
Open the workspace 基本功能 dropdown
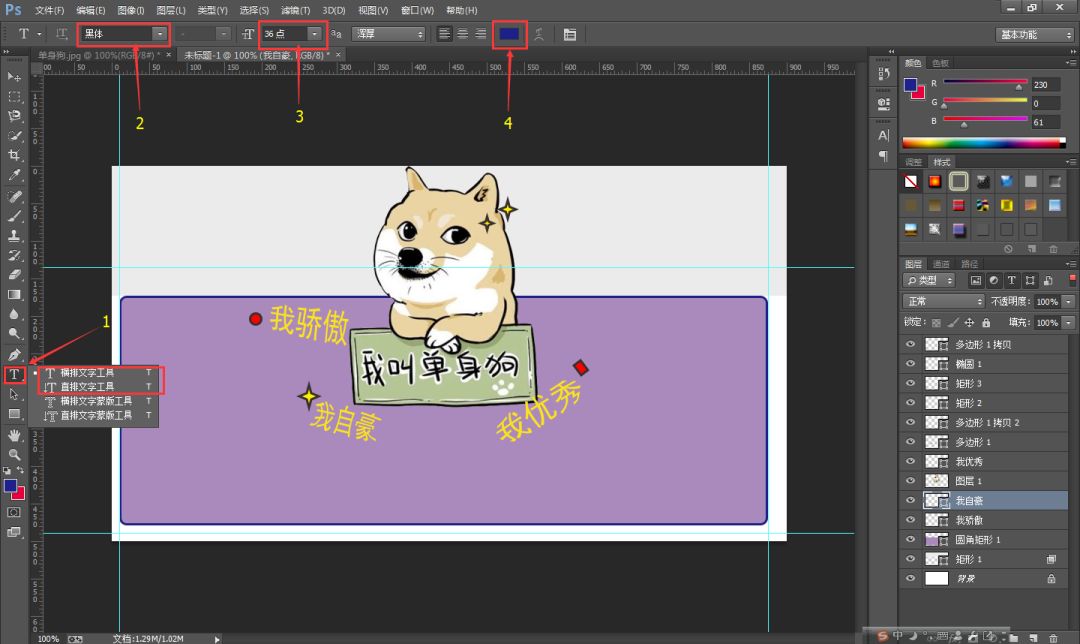pos(1034,34)
